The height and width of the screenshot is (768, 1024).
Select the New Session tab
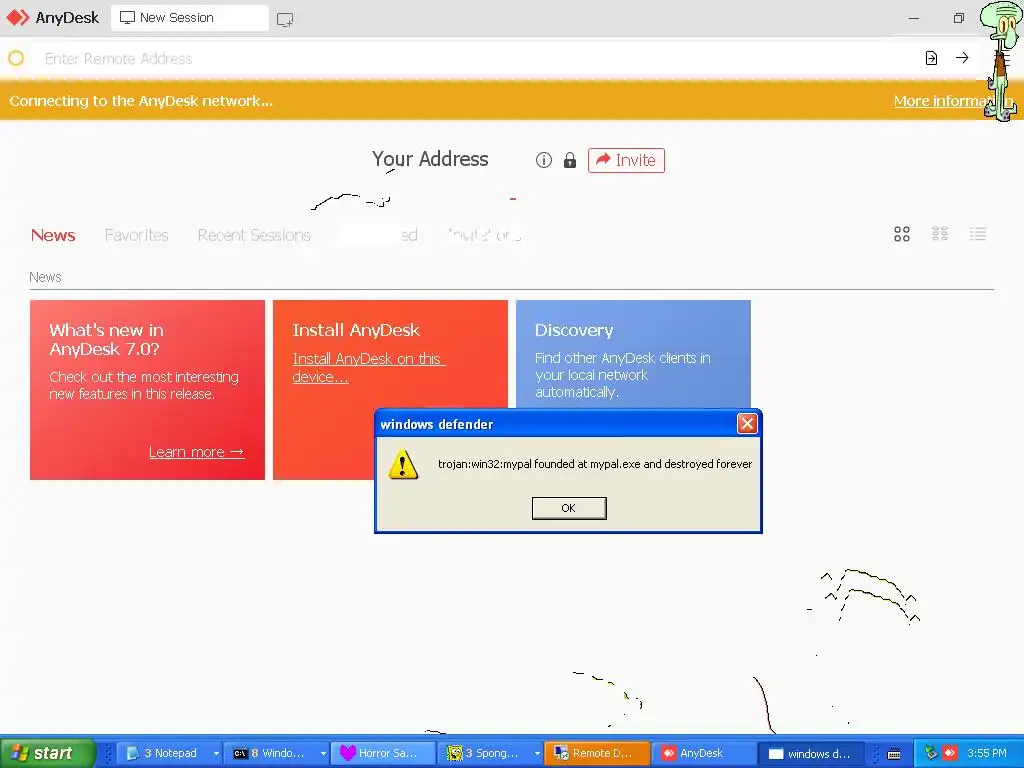189,18
